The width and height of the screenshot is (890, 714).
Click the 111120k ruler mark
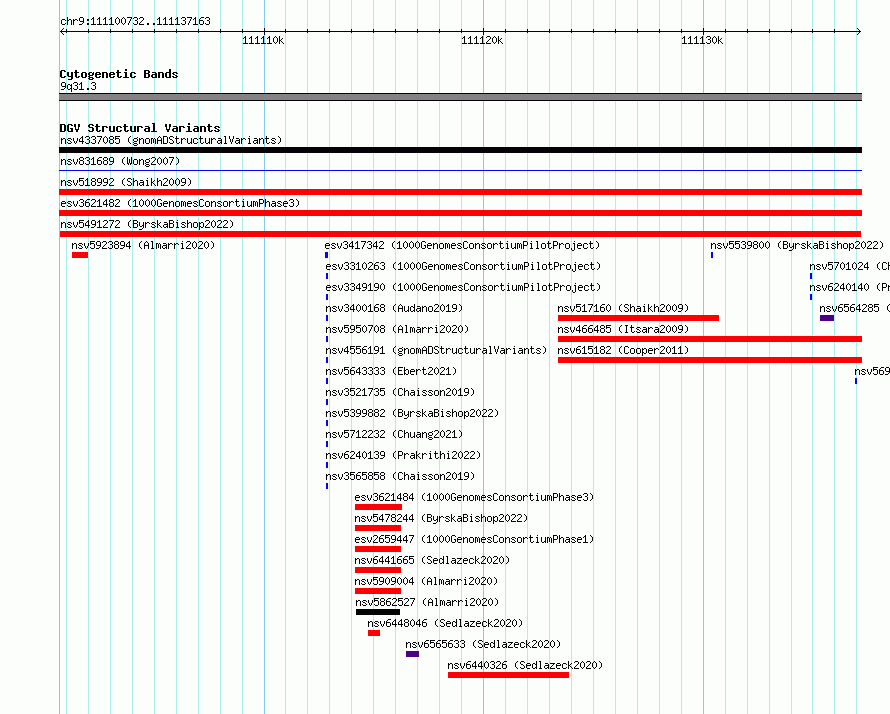click(x=482, y=40)
